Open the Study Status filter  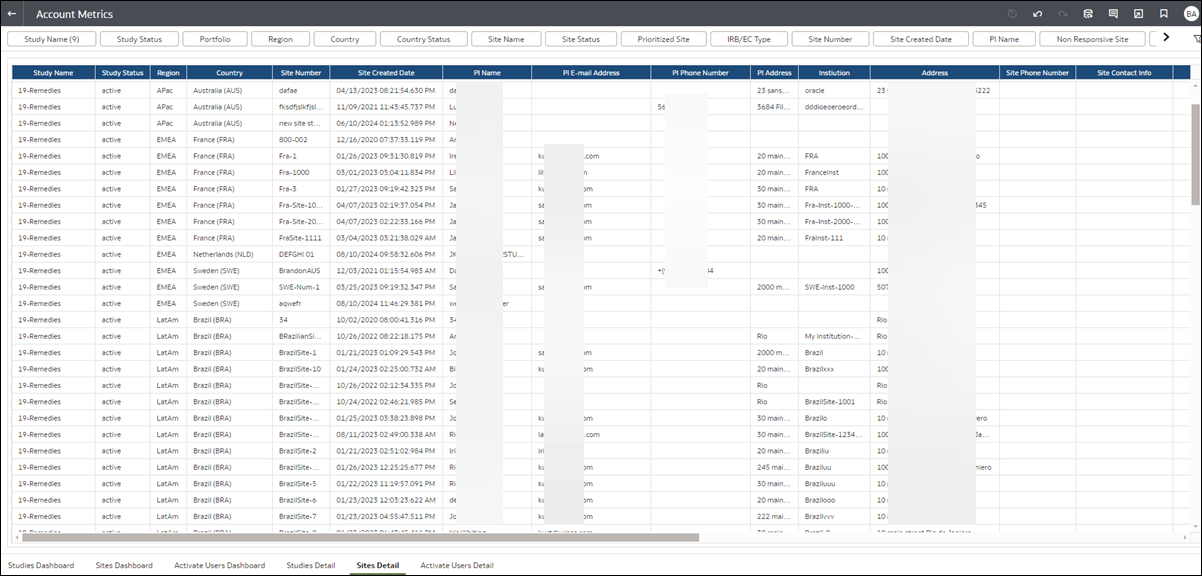(140, 39)
